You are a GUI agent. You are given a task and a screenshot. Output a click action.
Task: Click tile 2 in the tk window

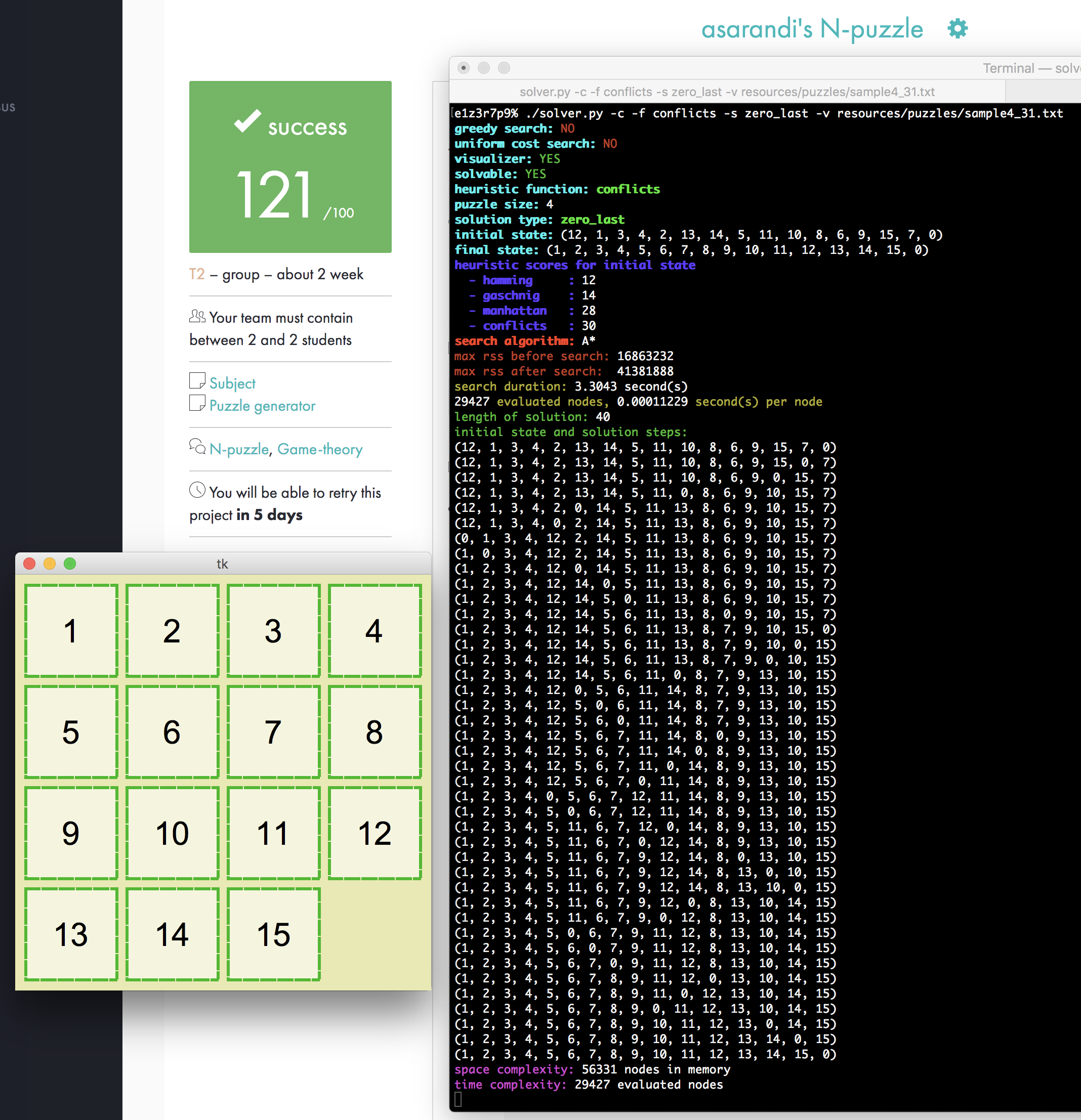pyautogui.click(x=172, y=630)
